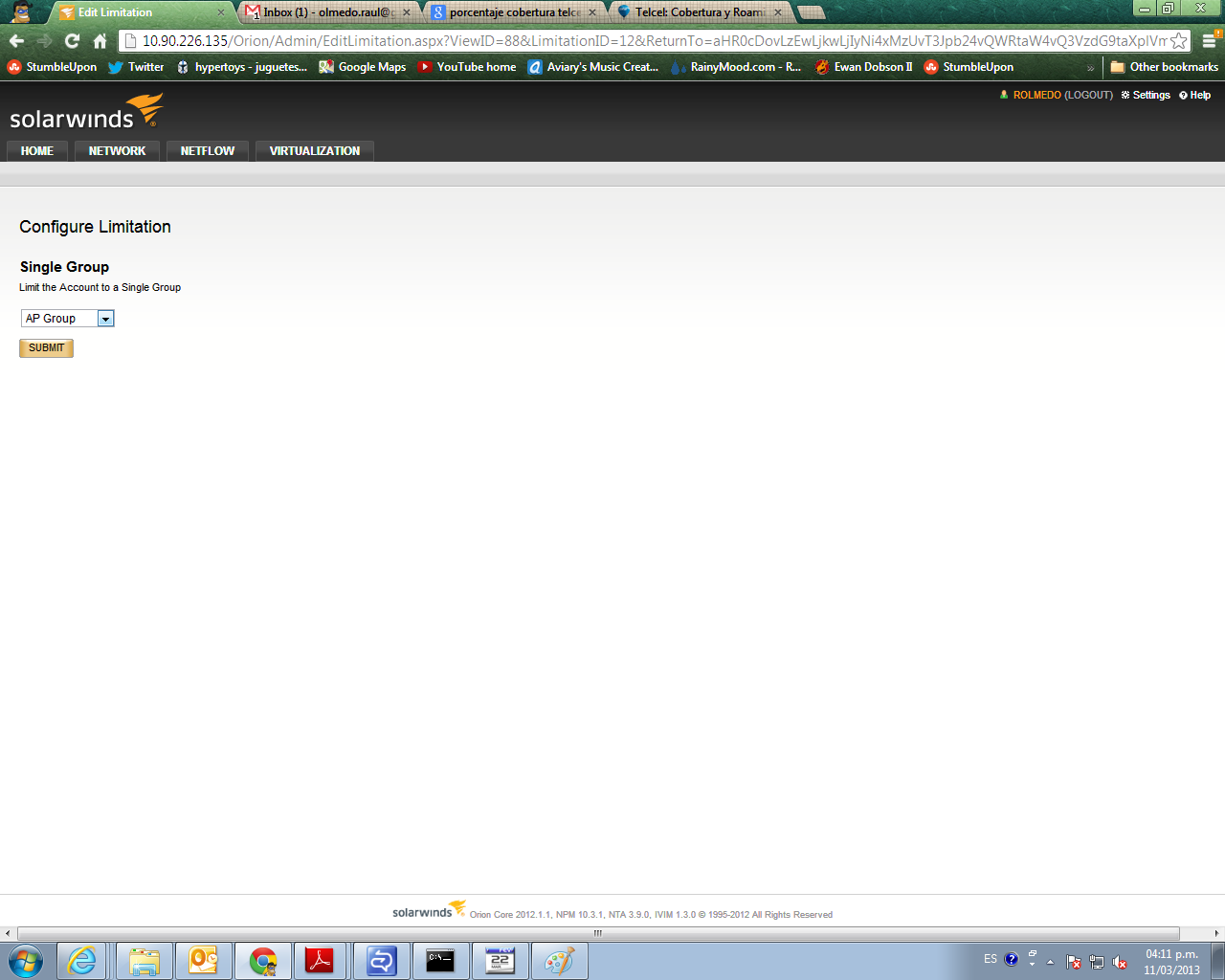Screen dimensions: 1225x980
Task: Click the volume muted tray icon
Action: pyautogui.click(x=1120, y=963)
